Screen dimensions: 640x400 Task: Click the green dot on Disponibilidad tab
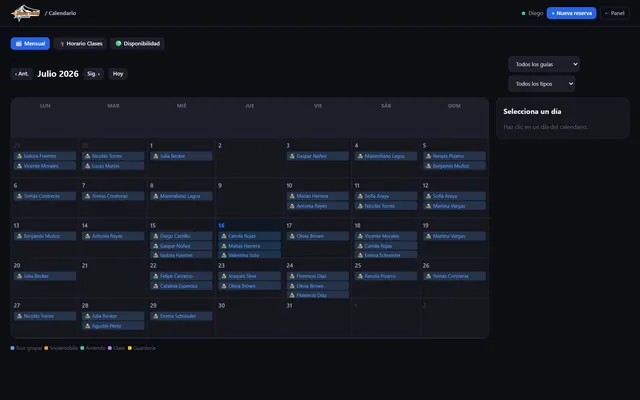coord(118,43)
